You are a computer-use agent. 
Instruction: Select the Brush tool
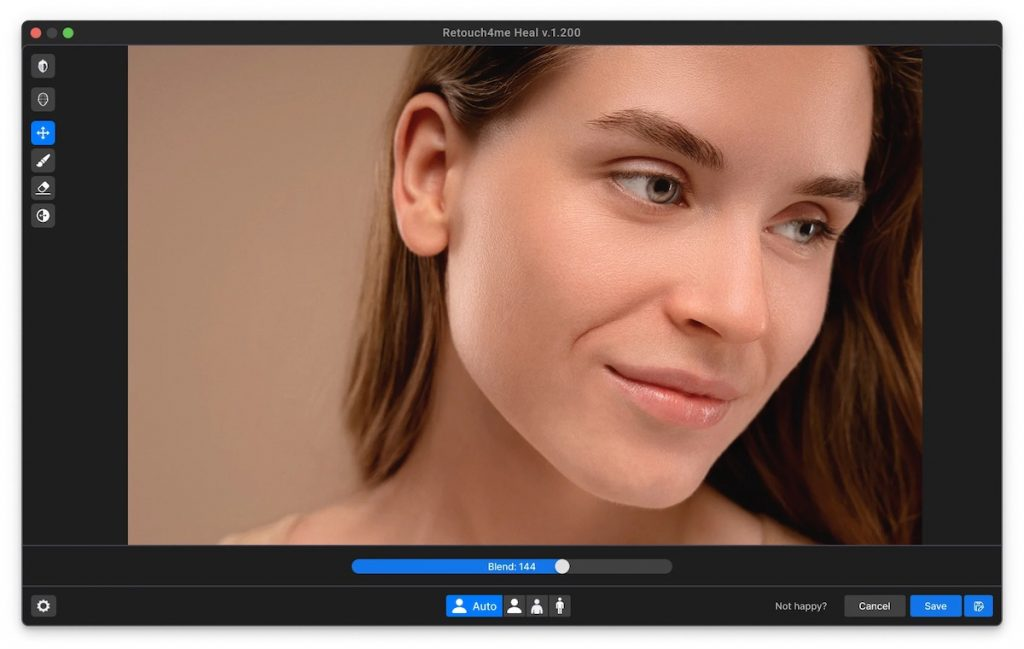pyautogui.click(x=43, y=160)
